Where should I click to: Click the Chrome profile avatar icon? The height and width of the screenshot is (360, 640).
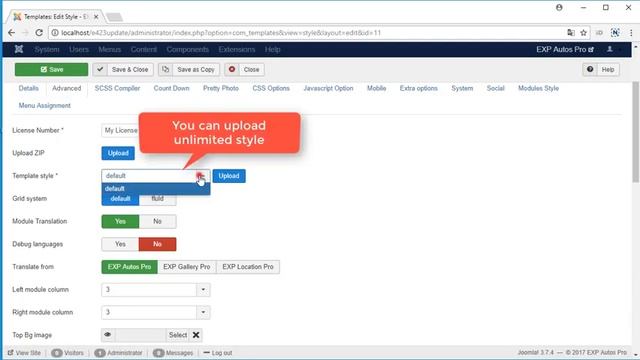point(559,8)
